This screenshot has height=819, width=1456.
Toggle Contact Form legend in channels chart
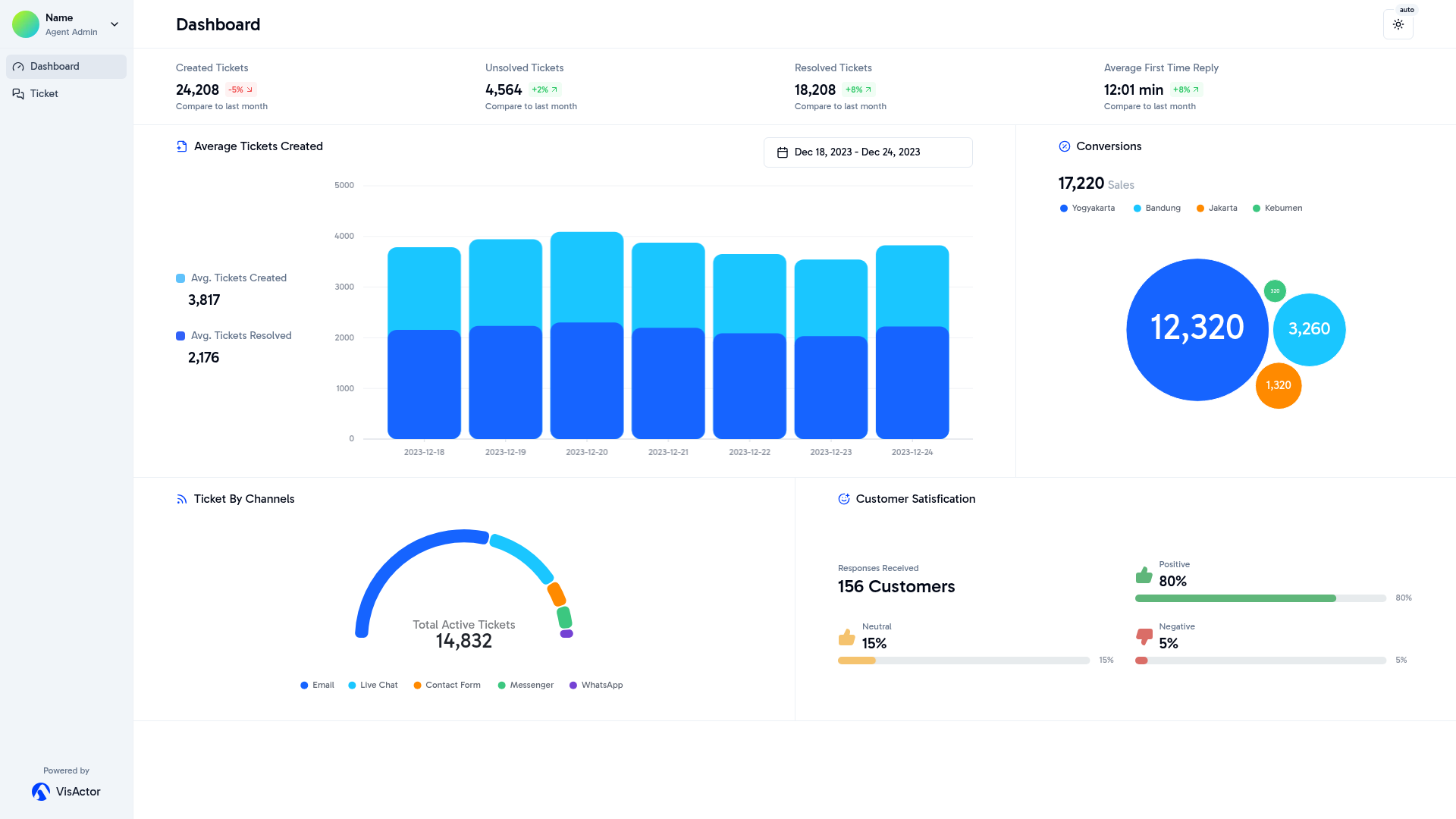click(x=447, y=686)
